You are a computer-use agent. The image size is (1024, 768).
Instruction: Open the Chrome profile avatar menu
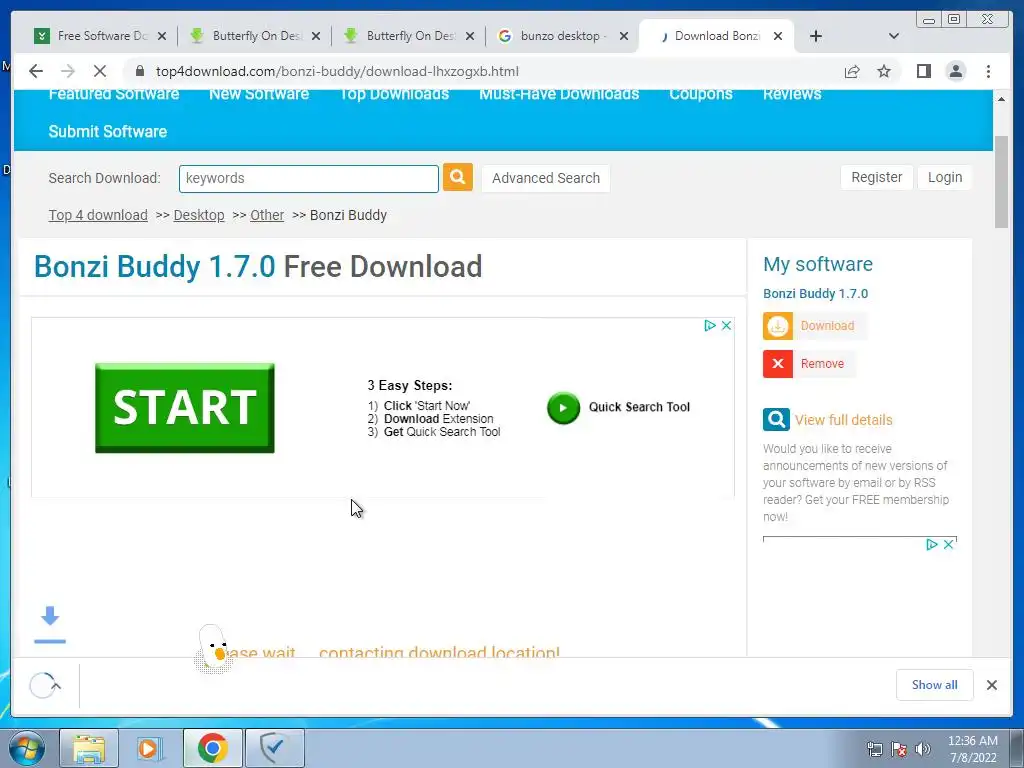(955, 71)
